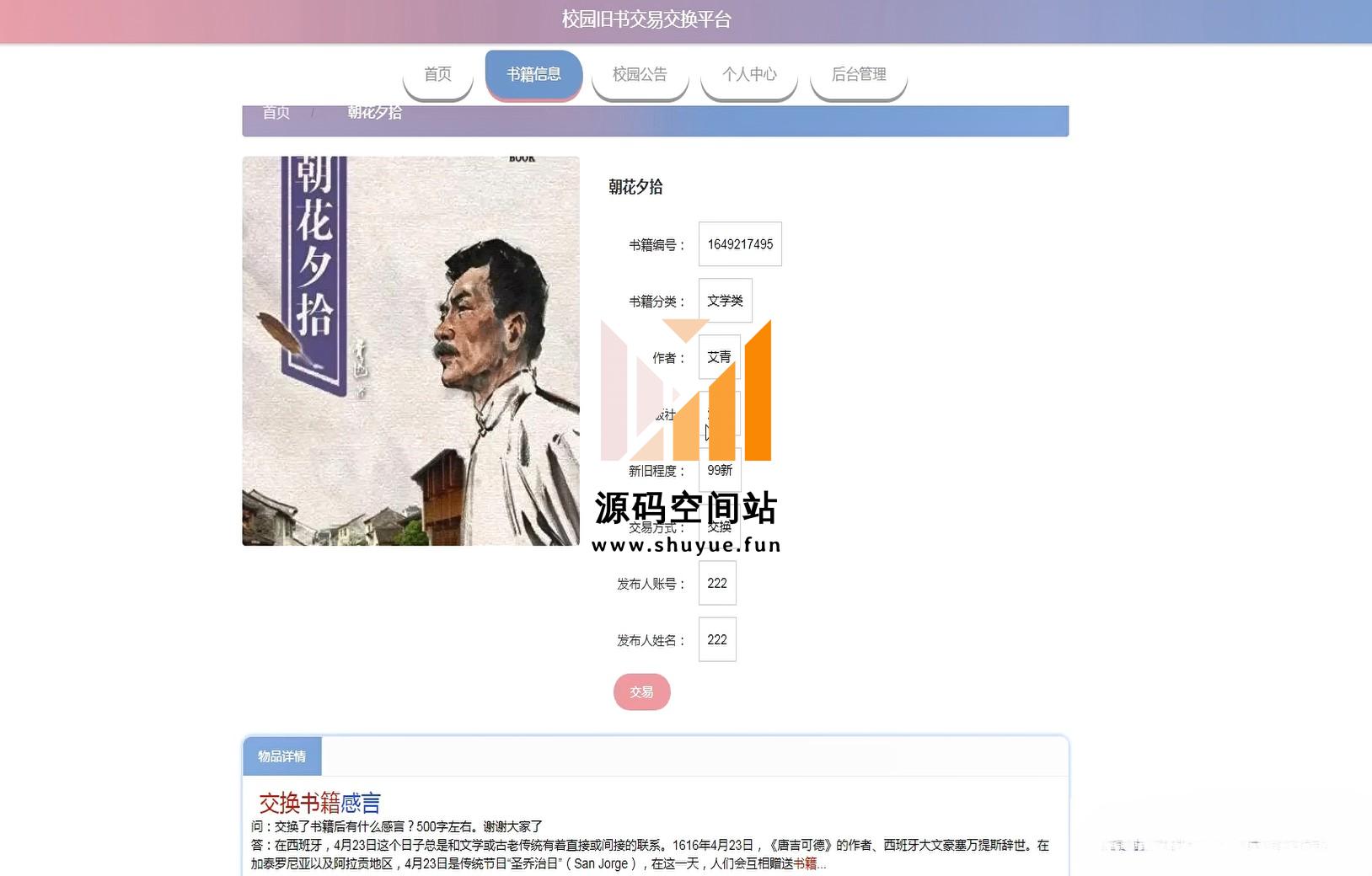
Task: Click the 发布人姓名 value box
Action: coord(717,640)
